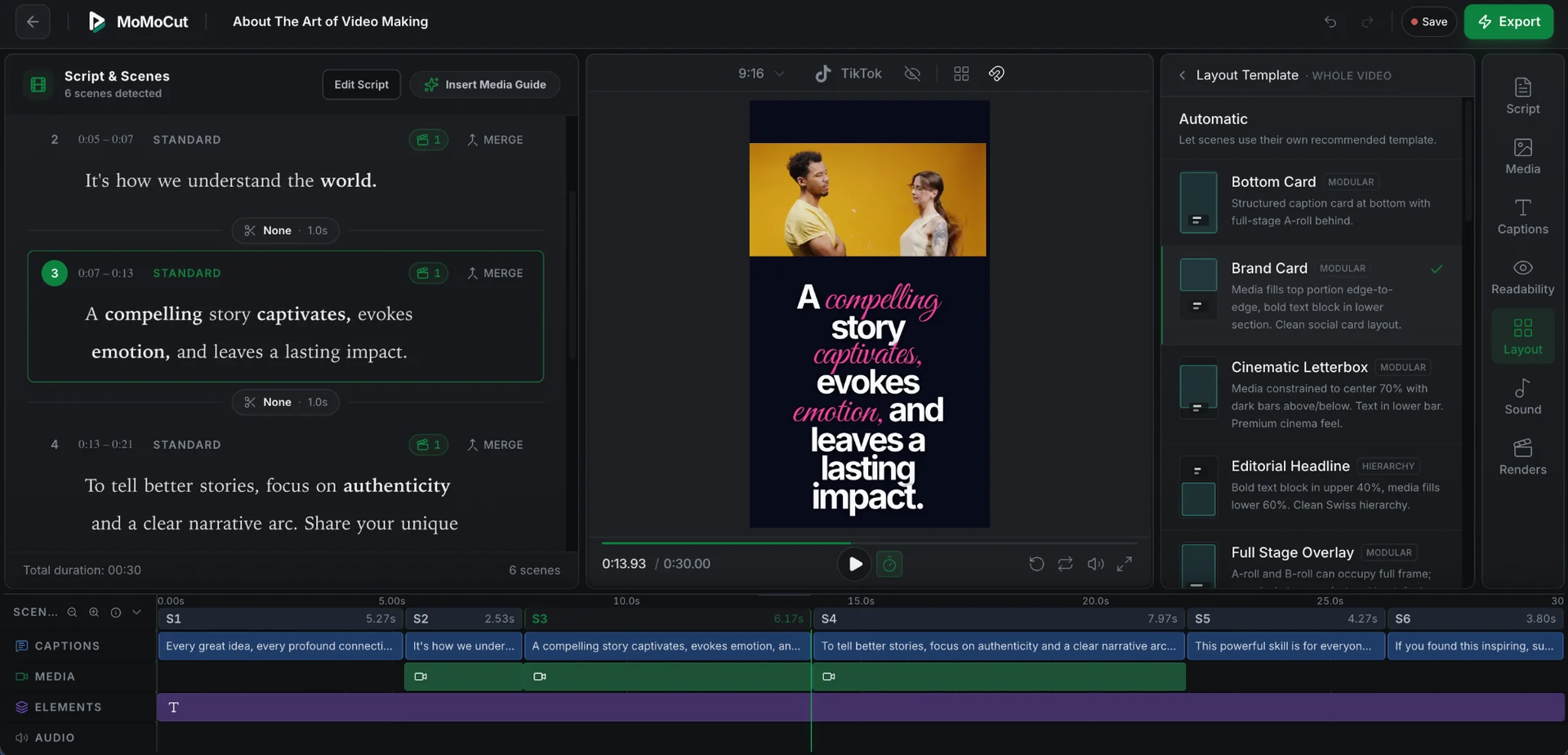Select the Automatic layout option
Image resolution: width=1568 pixels, height=755 pixels.
click(x=1312, y=128)
